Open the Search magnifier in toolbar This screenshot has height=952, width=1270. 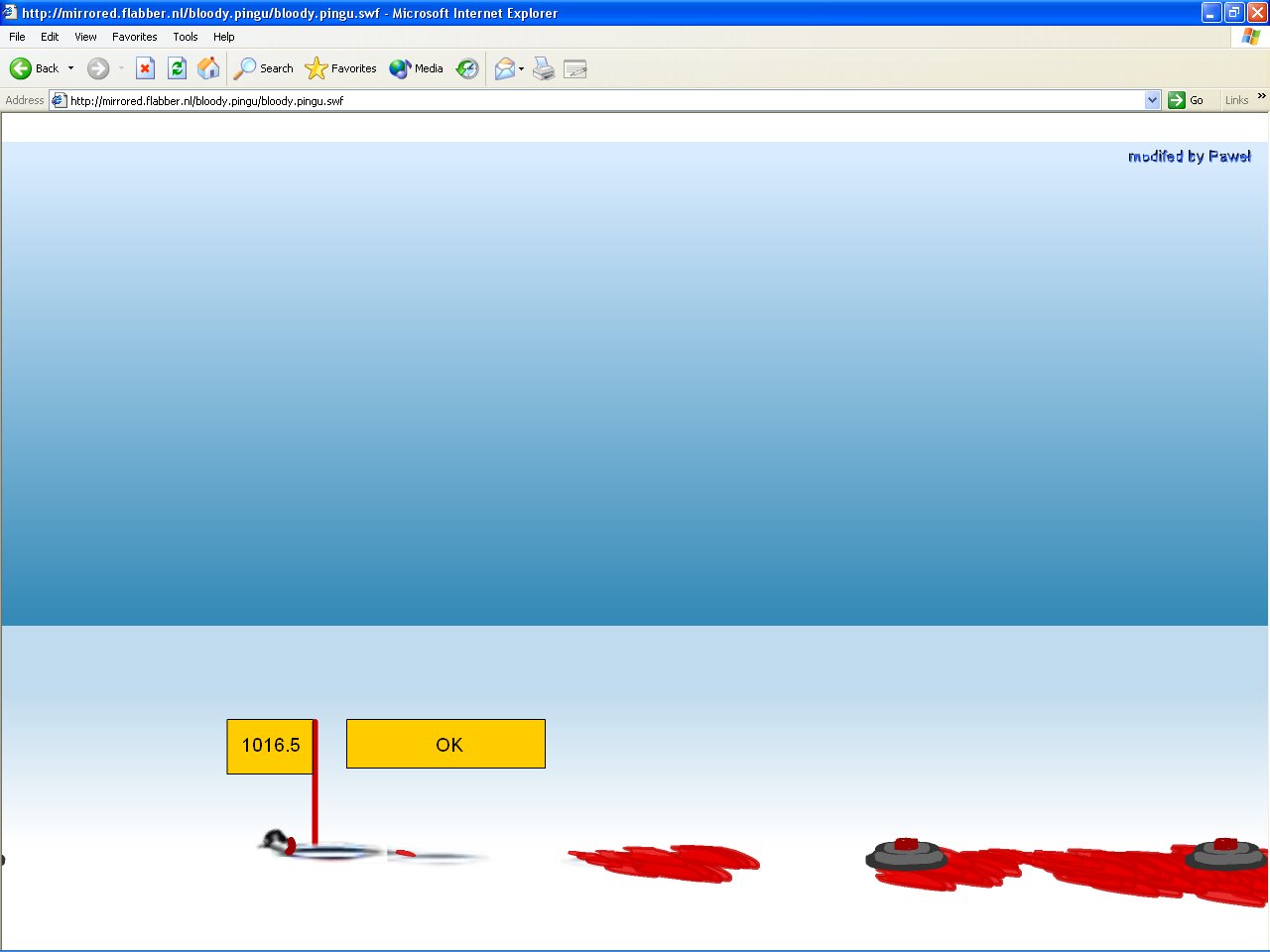tap(245, 68)
